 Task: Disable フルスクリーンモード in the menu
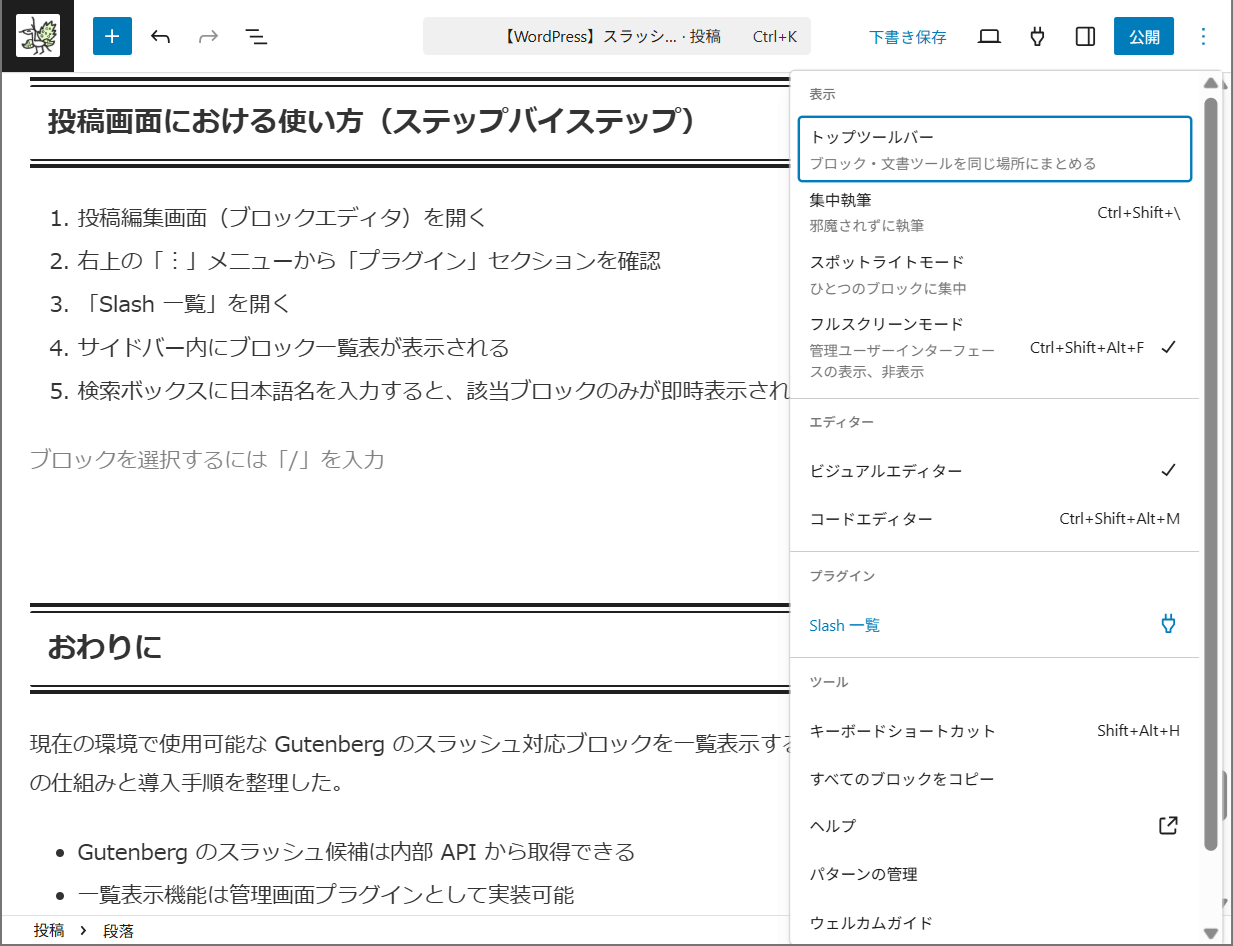click(994, 347)
